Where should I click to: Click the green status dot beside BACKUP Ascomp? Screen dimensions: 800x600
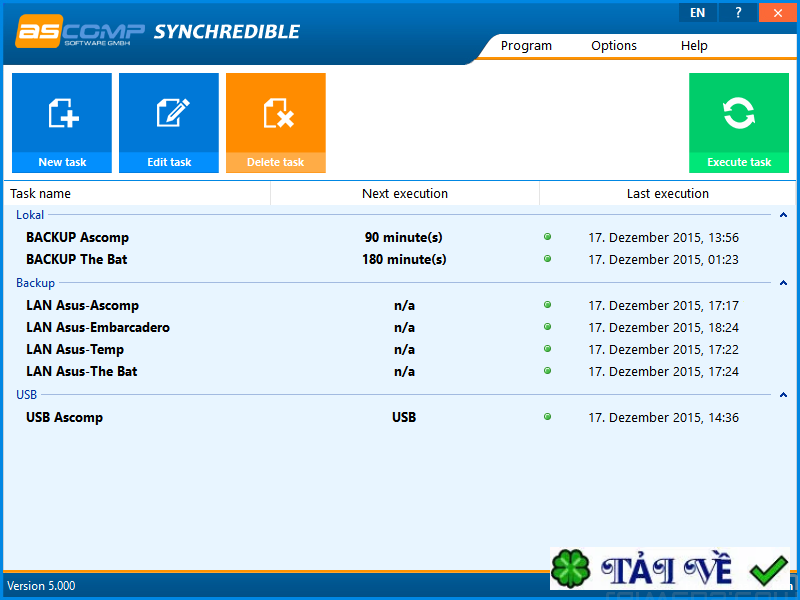tap(548, 237)
